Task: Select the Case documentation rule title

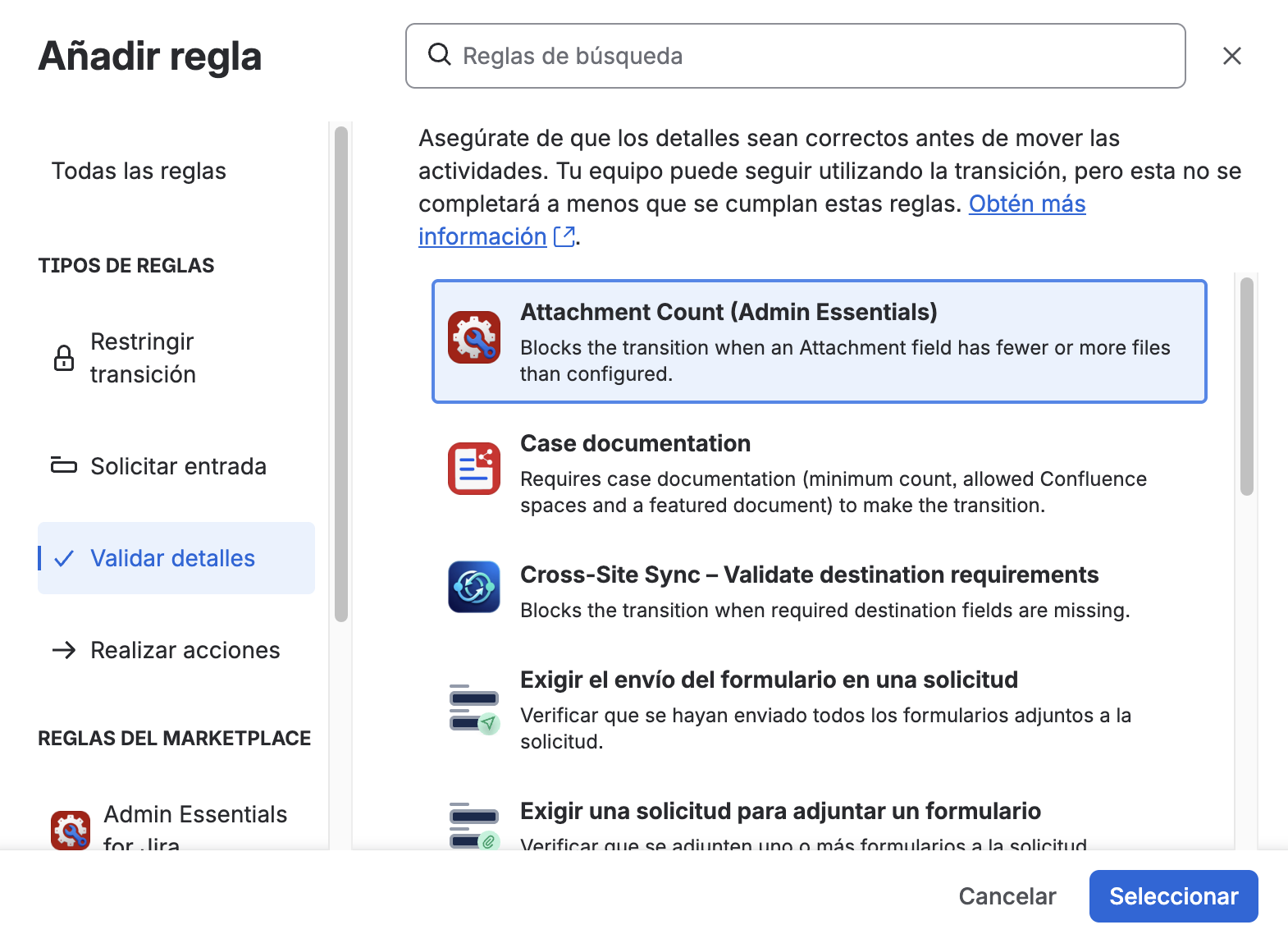Action: 635,443
